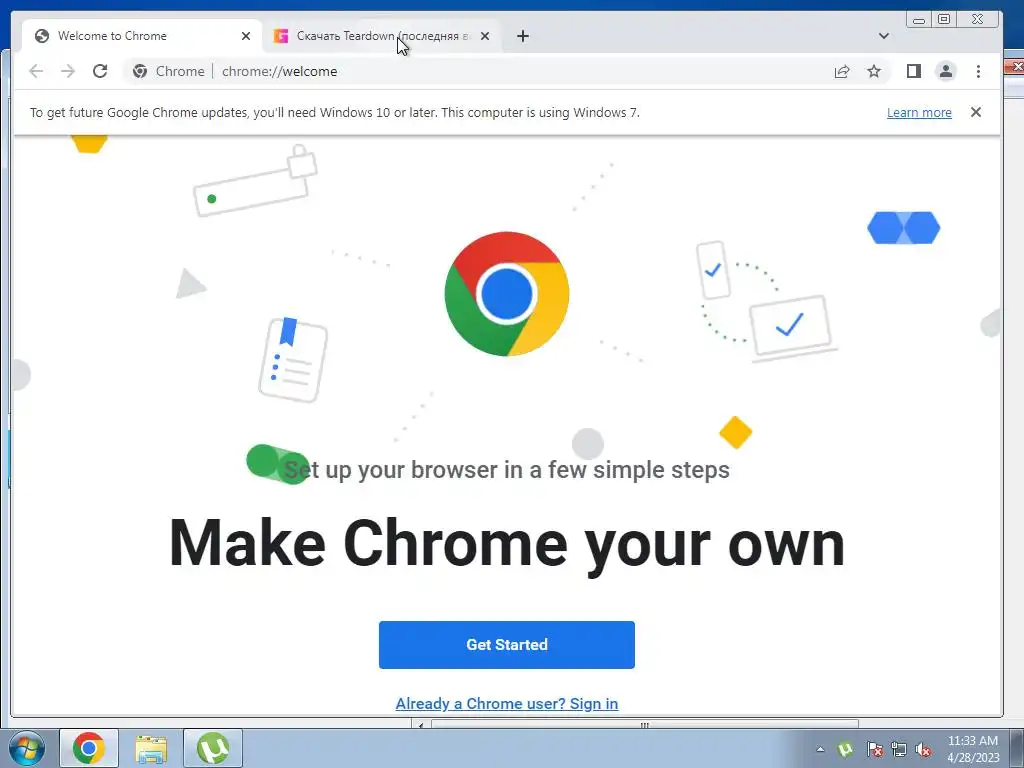Open the clock showing 11:33 AM
The width and height of the screenshot is (1024, 768).
(973, 749)
